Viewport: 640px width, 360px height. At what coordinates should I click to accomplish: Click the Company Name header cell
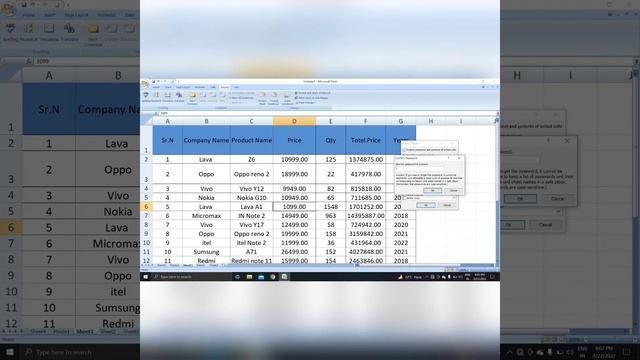tap(206, 140)
